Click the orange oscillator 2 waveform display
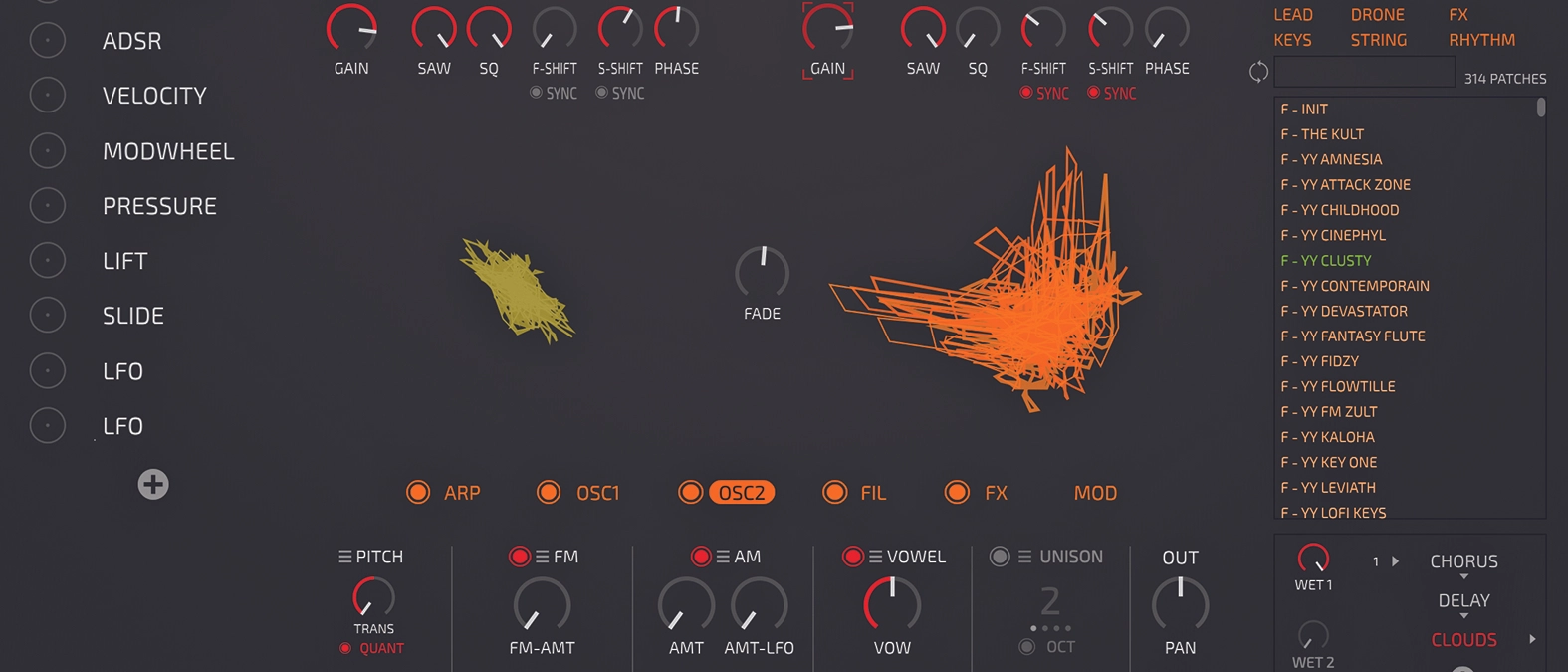The height and width of the screenshot is (672, 1568). point(986,281)
